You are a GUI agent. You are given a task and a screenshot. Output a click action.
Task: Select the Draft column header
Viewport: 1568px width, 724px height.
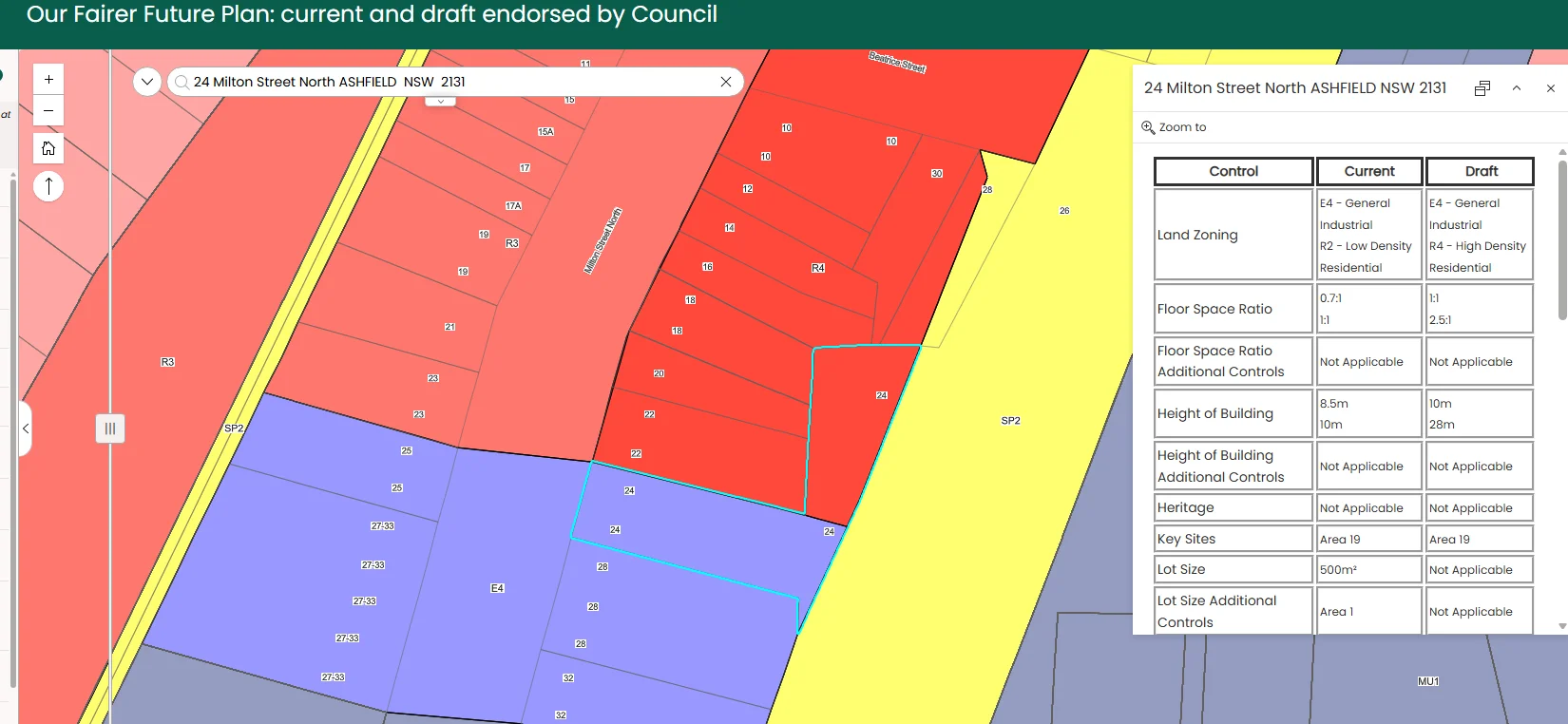click(1481, 171)
